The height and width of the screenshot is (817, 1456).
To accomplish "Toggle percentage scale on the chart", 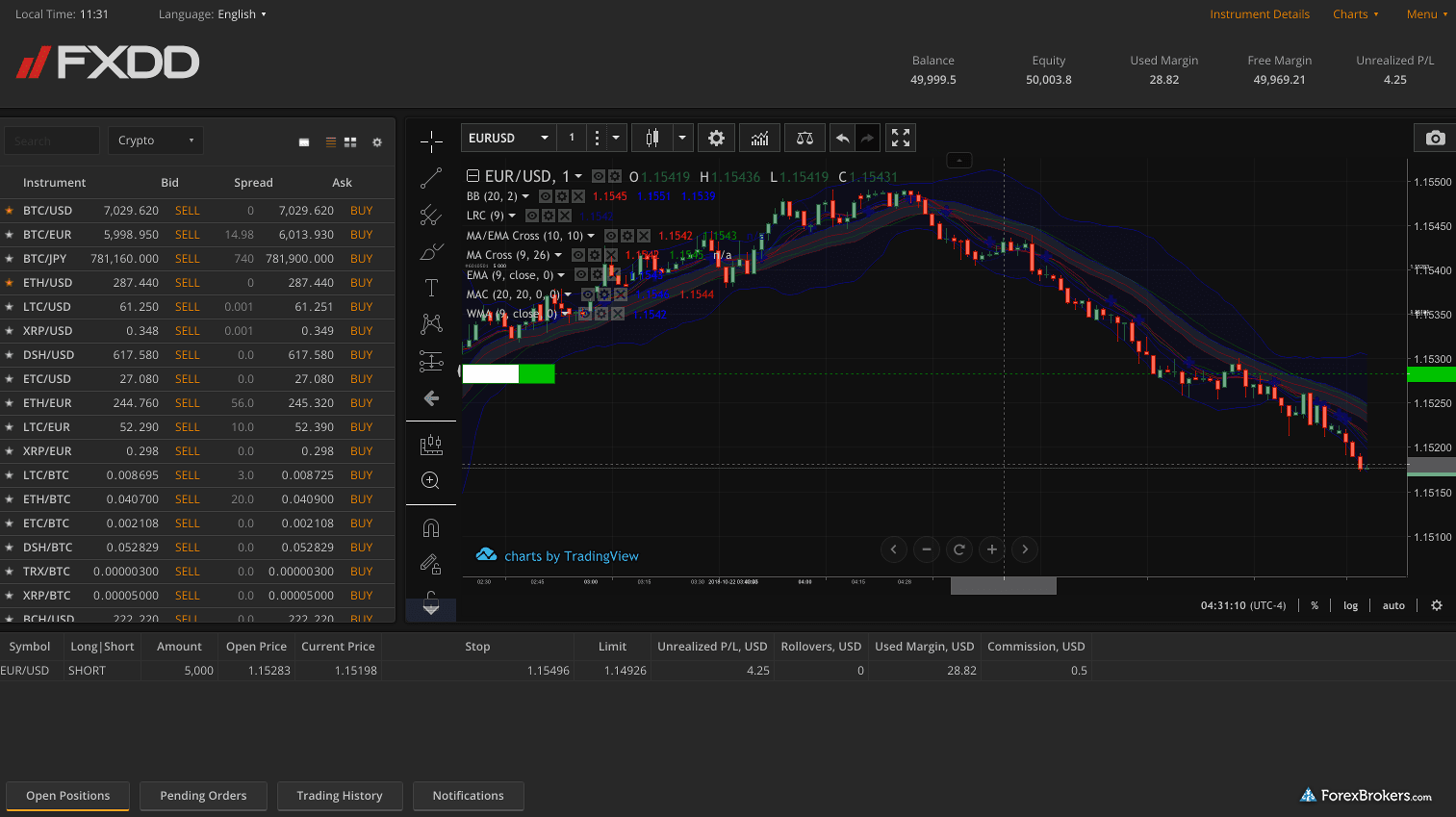I will [1315, 605].
